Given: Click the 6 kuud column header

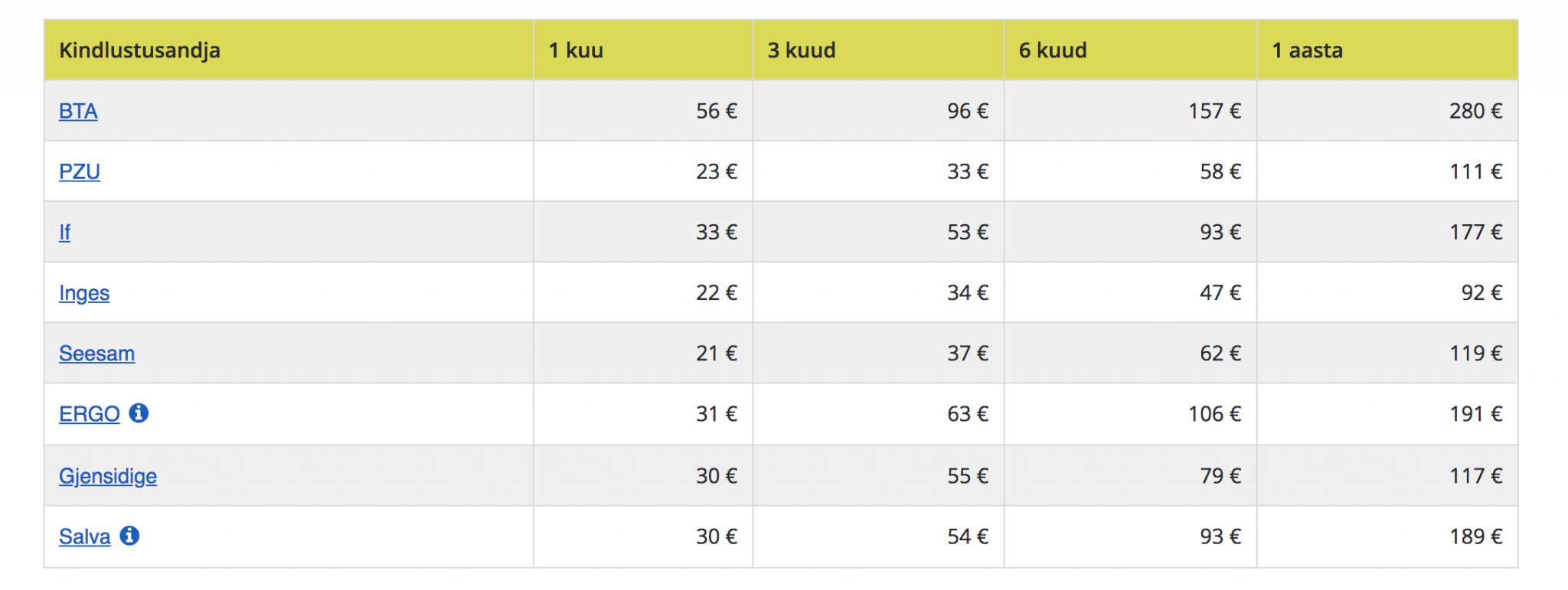Looking at the screenshot, I should [x=1052, y=51].
